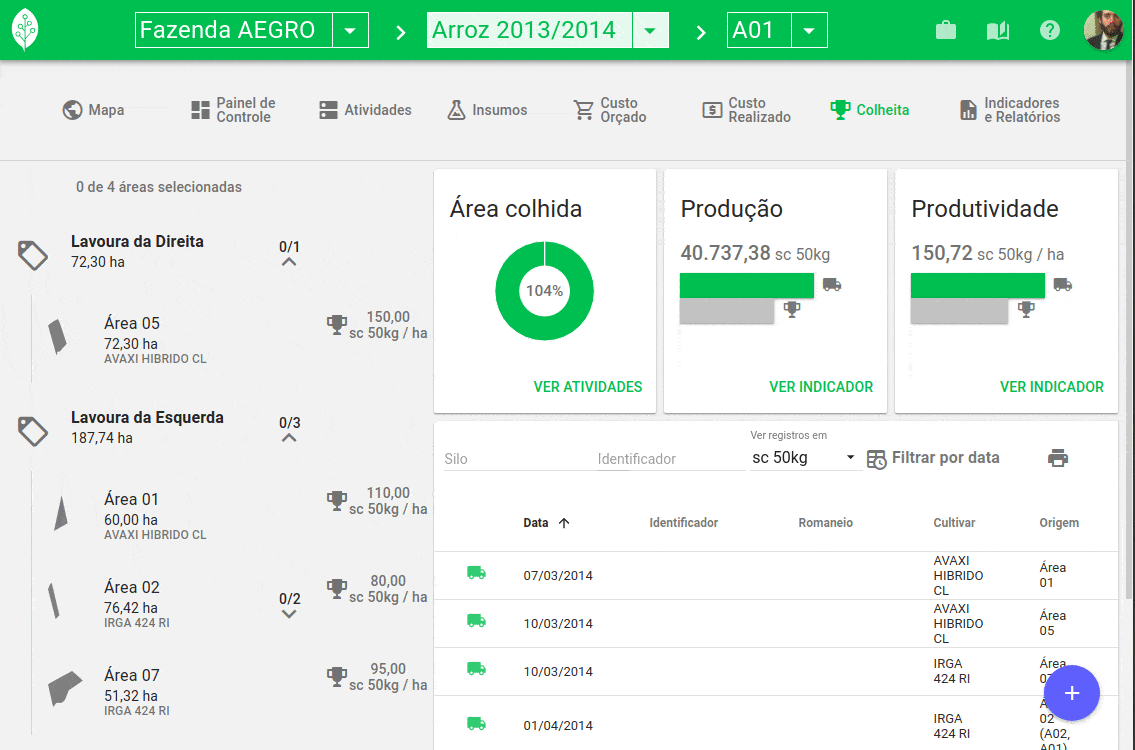Click the blue floating plus button
This screenshot has width=1135, height=750.
pos(1071,692)
